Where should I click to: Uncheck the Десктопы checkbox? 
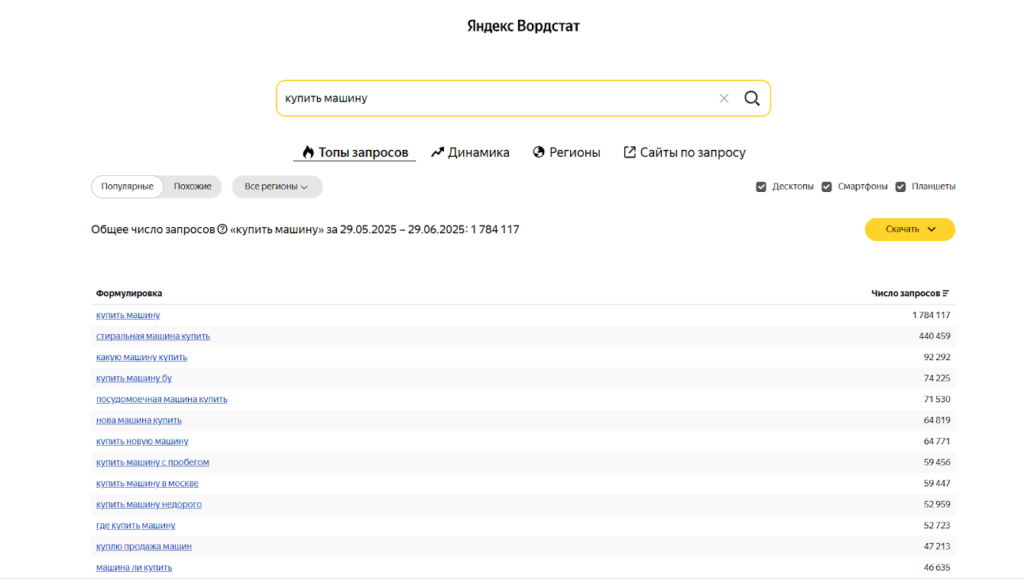(x=761, y=187)
